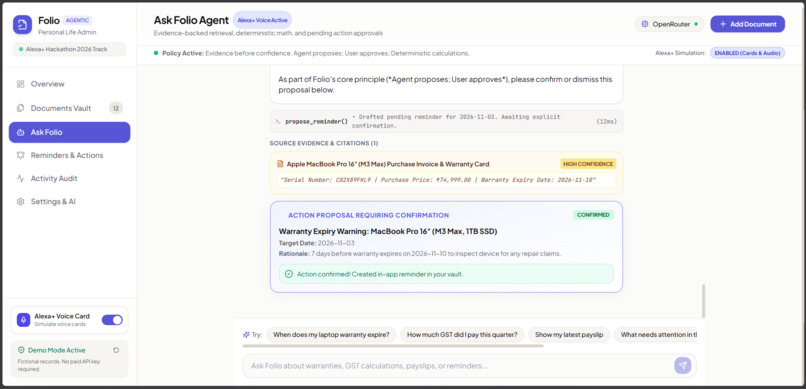
Task: Reset demo mode with the refresh icon
Action: click(116, 350)
